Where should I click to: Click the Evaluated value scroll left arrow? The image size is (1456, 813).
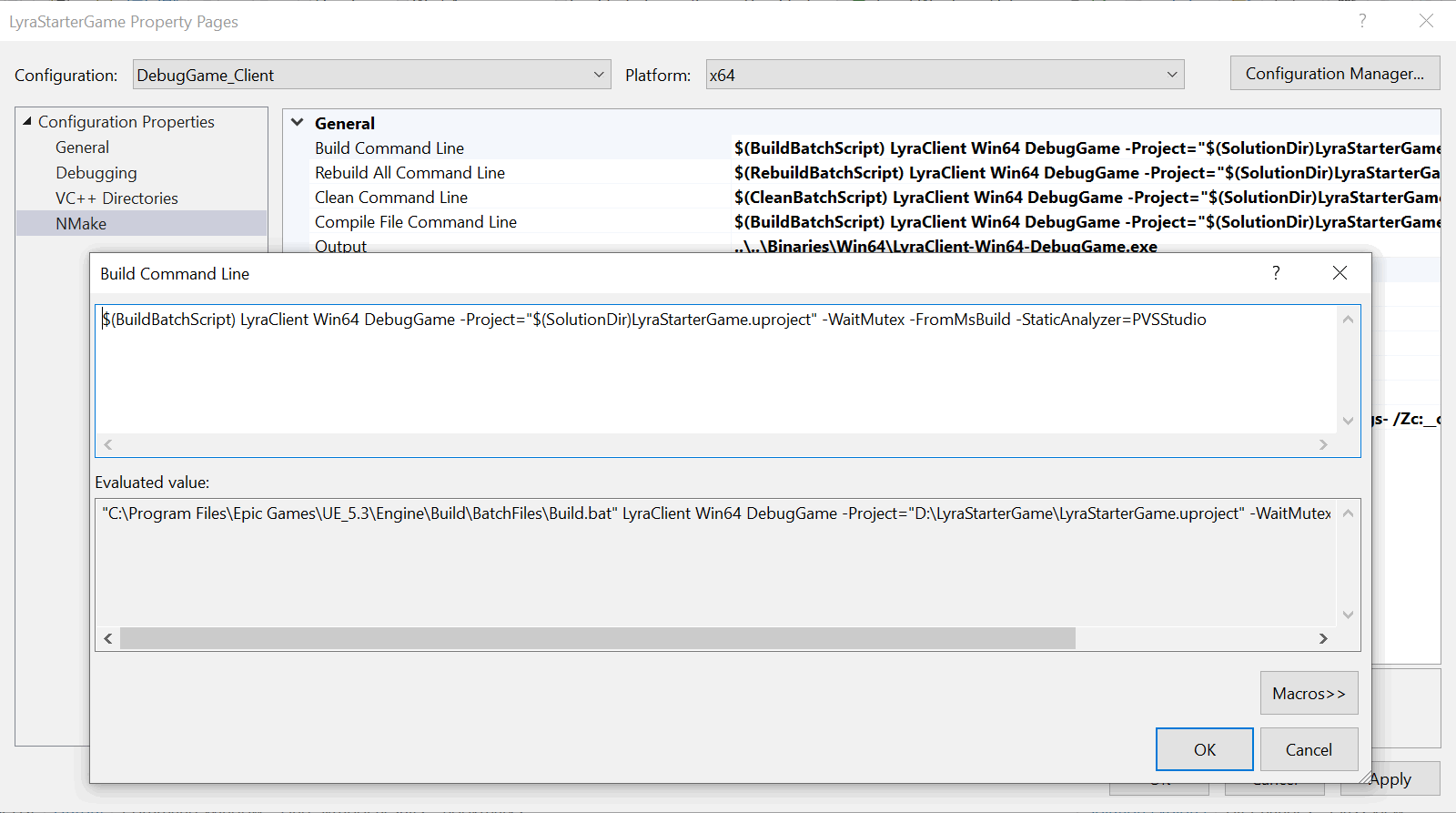(108, 638)
